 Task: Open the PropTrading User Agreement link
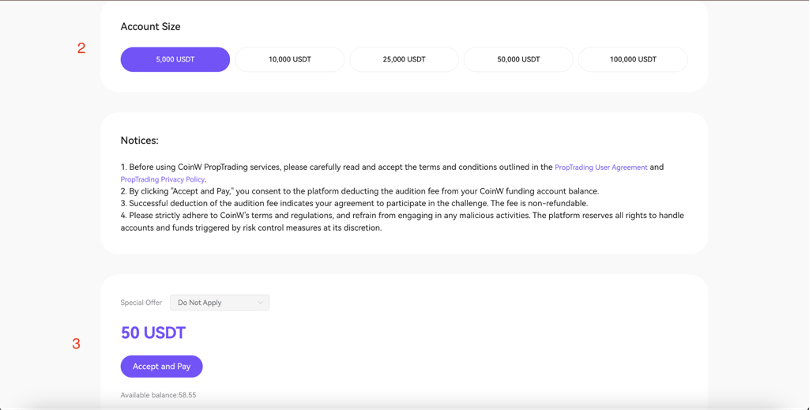click(601, 167)
